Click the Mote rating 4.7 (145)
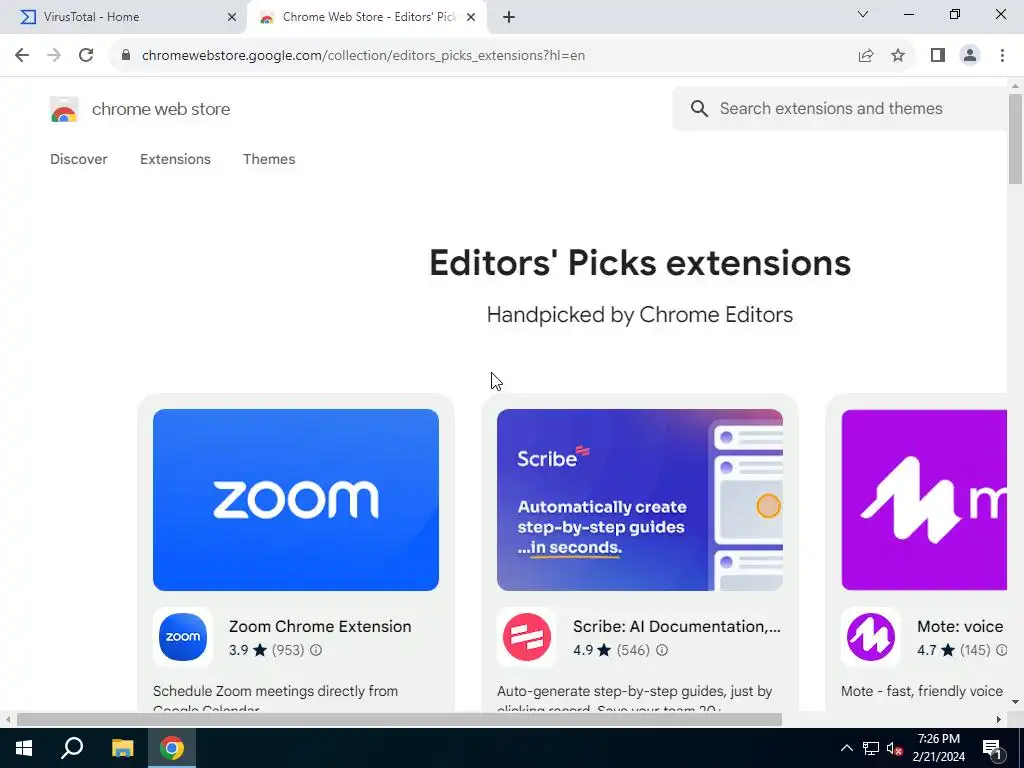 coord(953,650)
